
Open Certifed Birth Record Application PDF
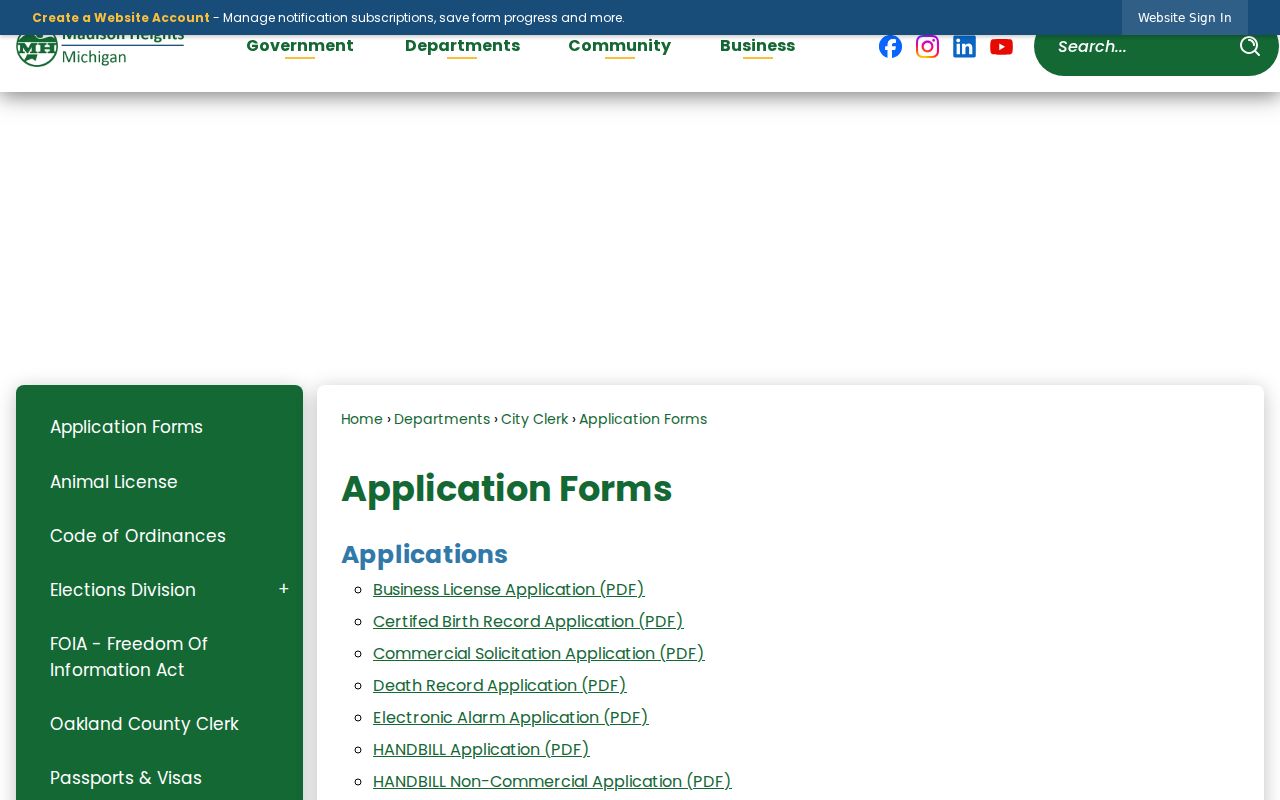tap(528, 622)
